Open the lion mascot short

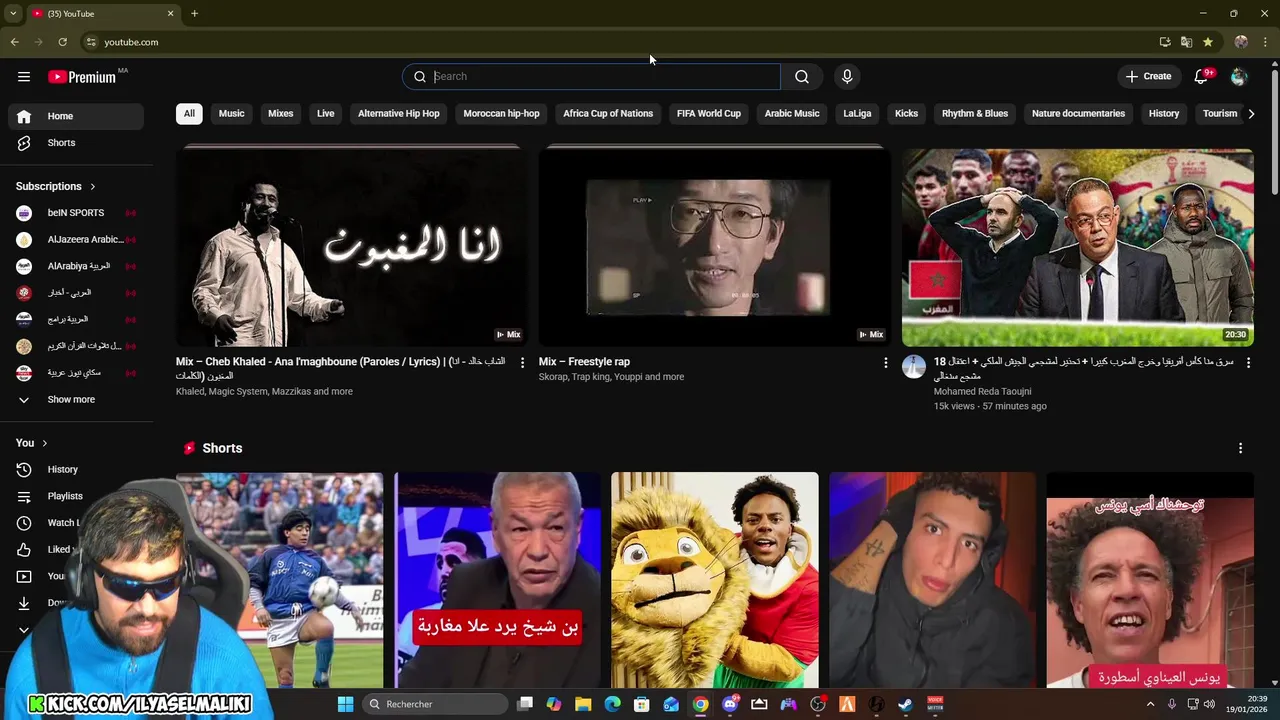tap(714, 580)
